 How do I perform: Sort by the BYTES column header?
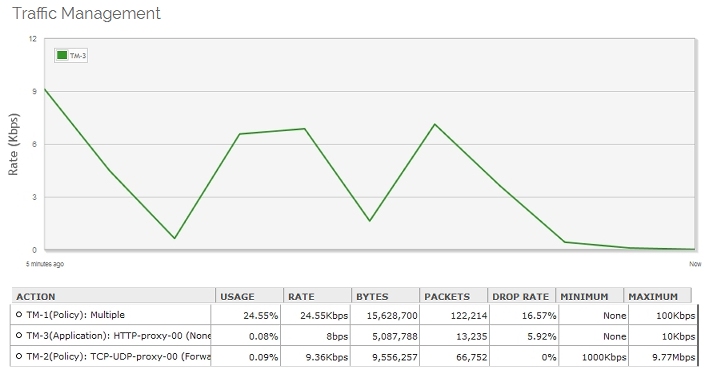385,296
